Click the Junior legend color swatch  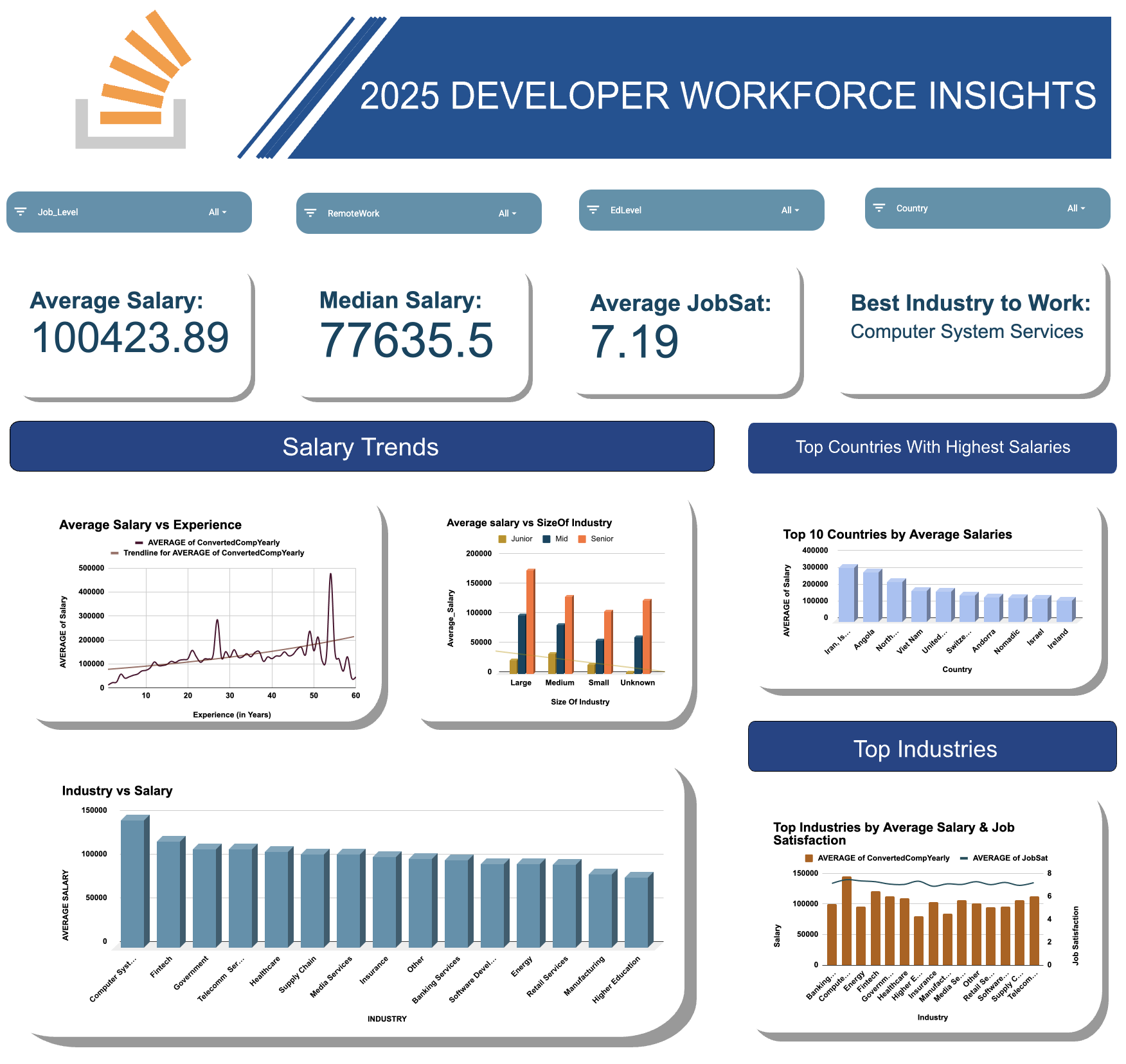(503, 539)
